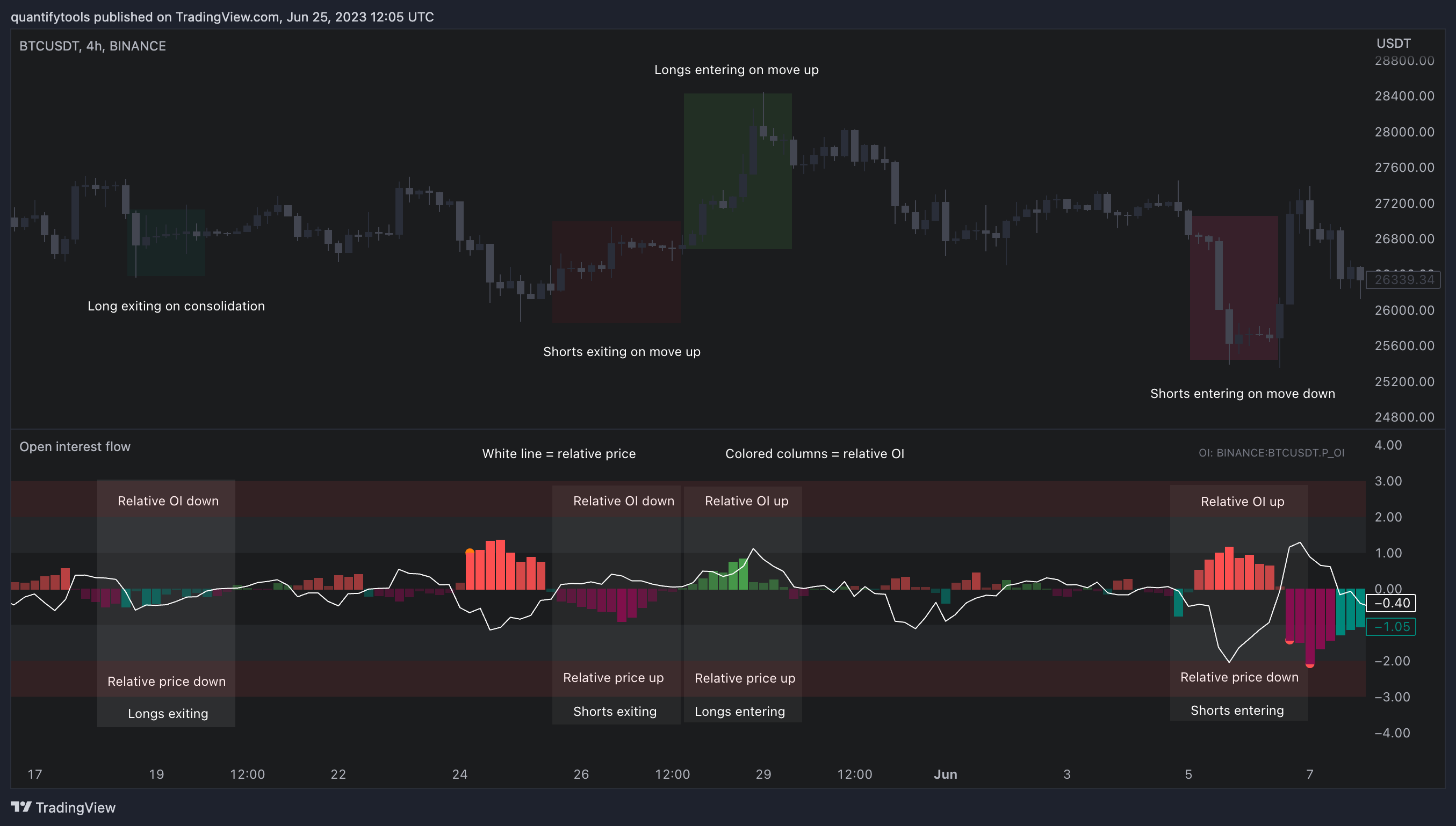Click the quantifytools published header text
Viewport: 1456px width, 826px height.
[x=222, y=17]
